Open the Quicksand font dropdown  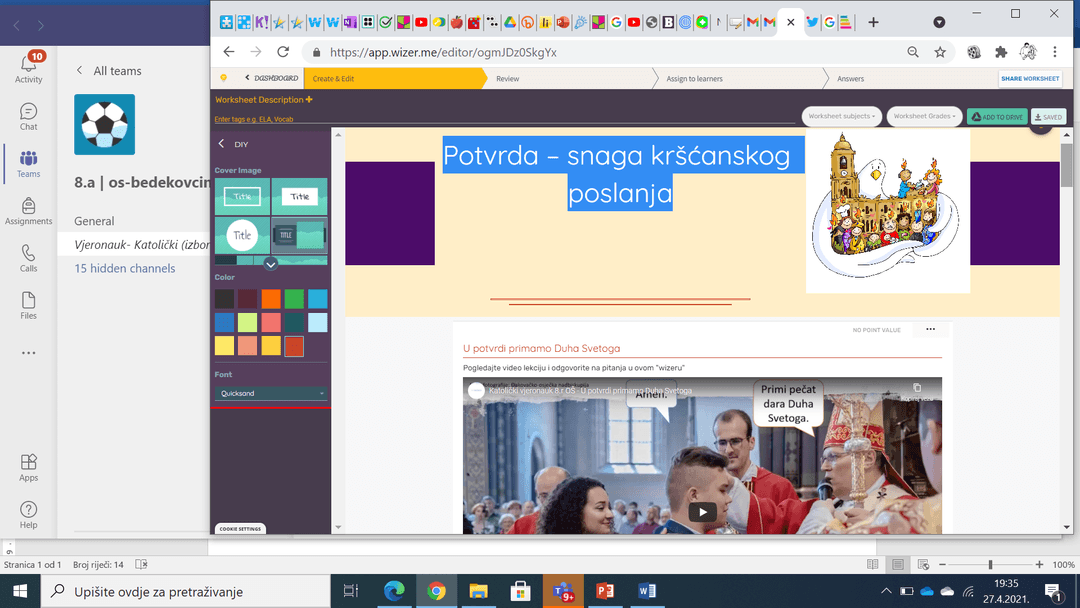coord(271,394)
